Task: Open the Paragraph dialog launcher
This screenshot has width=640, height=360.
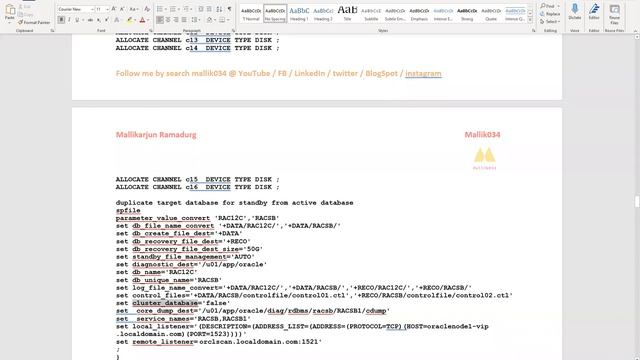Action: click(233, 31)
